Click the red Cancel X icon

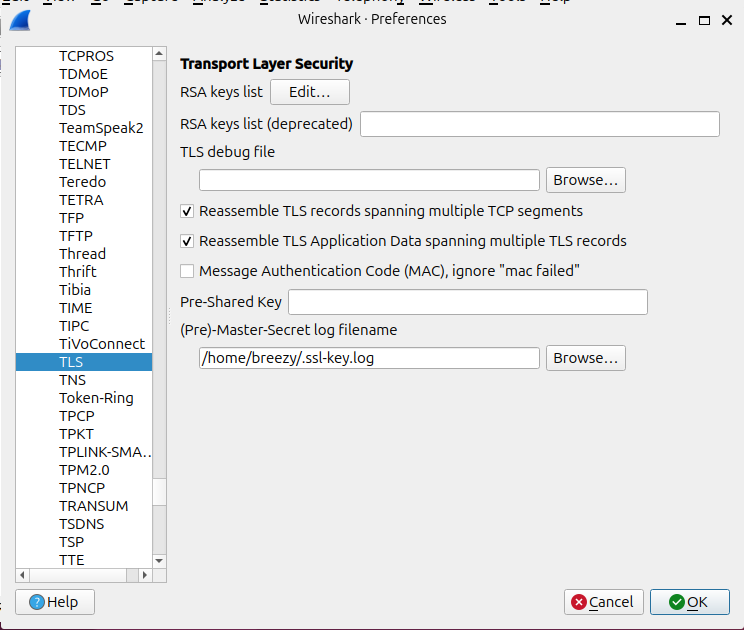[578, 602]
